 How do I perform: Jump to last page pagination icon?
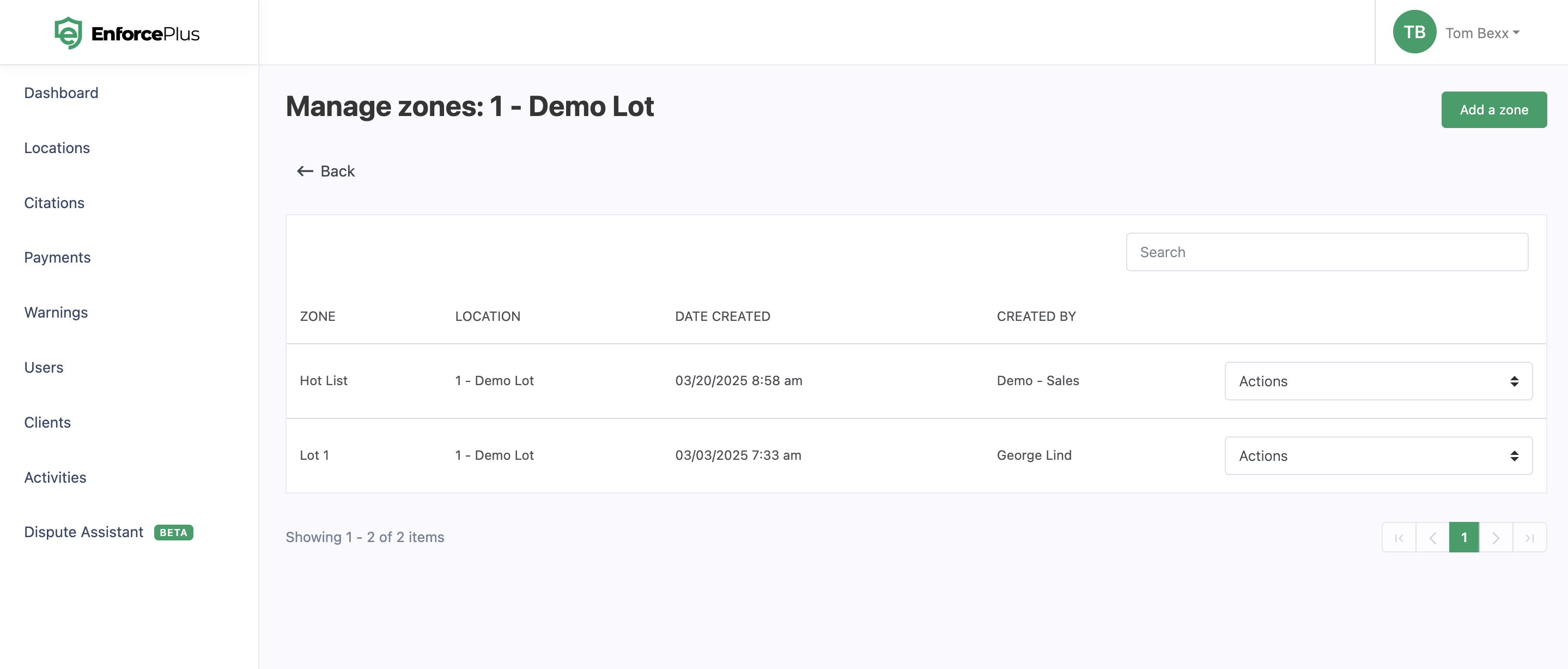point(1529,538)
